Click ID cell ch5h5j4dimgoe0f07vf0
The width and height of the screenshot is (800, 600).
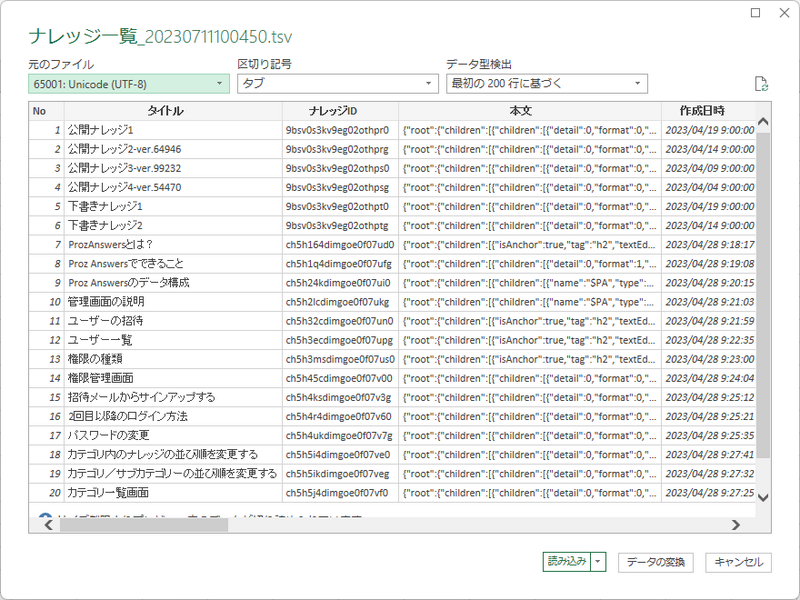(x=340, y=493)
